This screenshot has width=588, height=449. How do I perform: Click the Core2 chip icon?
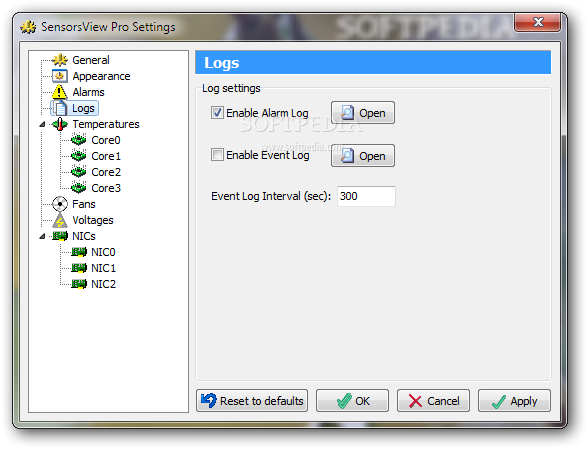79,172
